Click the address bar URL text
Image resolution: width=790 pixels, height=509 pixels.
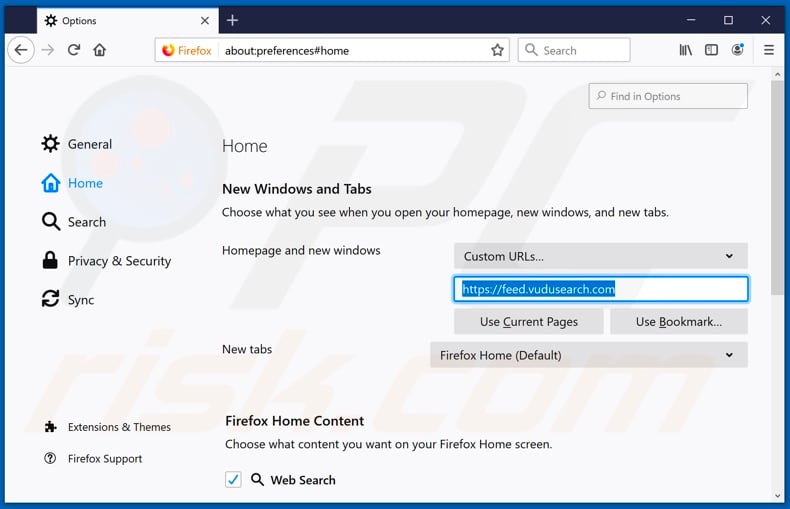click(287, 50)
